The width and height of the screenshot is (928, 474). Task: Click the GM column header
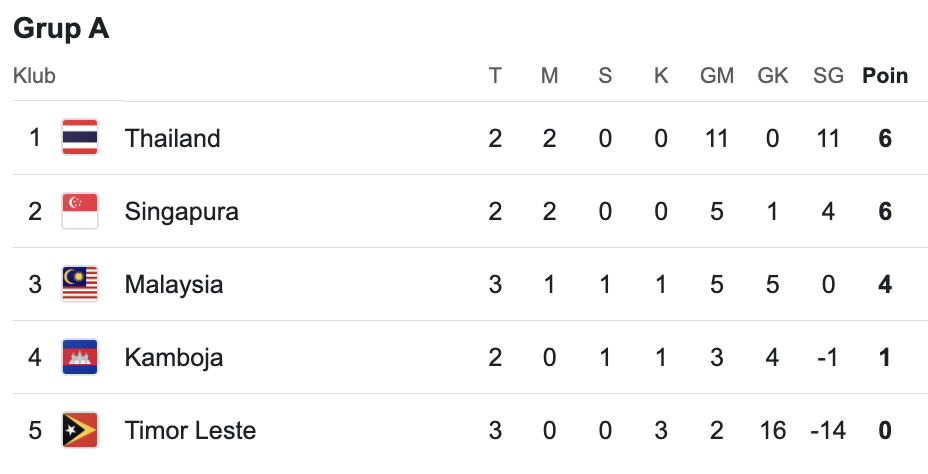(x=717, y=76)
